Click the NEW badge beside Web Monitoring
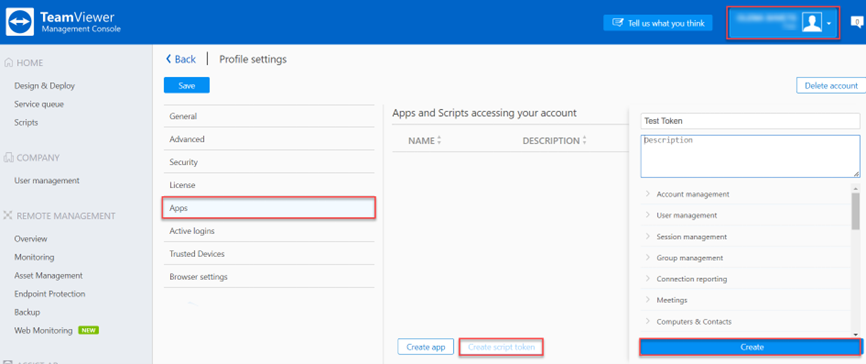Image resolution: width=866 pixels, height=364 pixels. [x=88, y=331]
